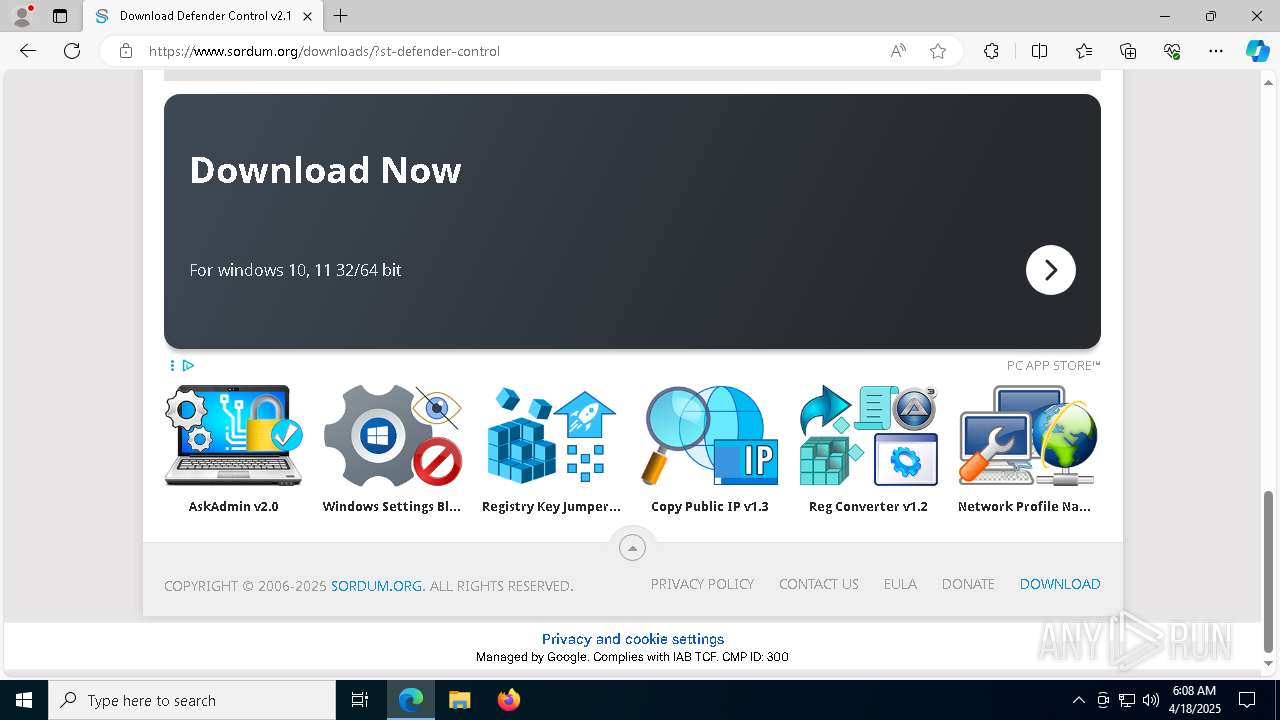Open the Favorites list
Viewport: 1280px width, 720px height.
[1084, 51]
